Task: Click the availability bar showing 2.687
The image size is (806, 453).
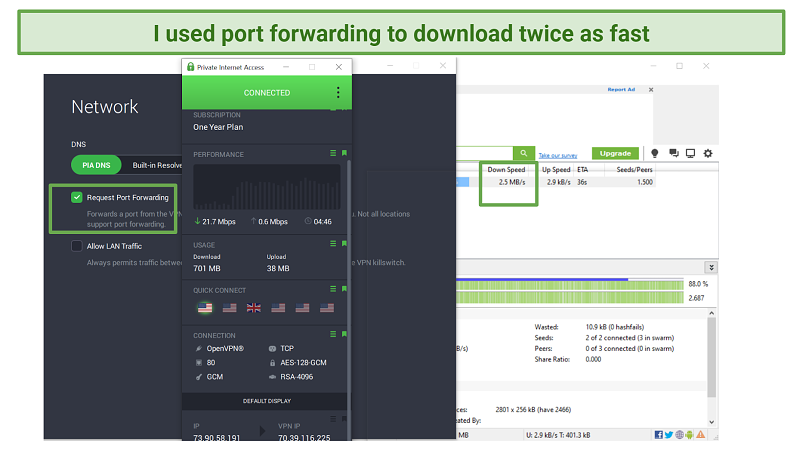Action: coord(570,297)
